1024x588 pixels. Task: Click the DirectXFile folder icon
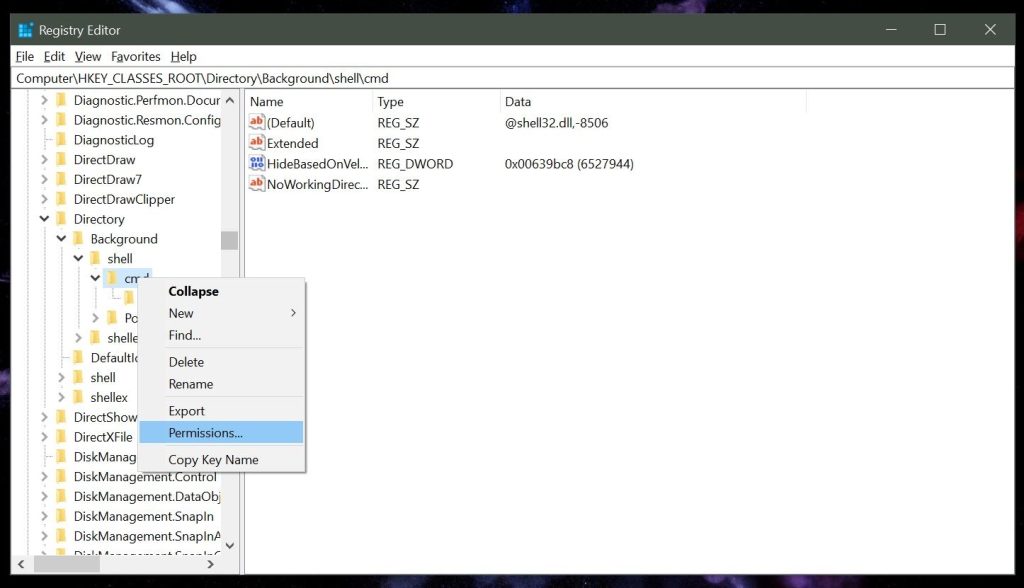62,436
